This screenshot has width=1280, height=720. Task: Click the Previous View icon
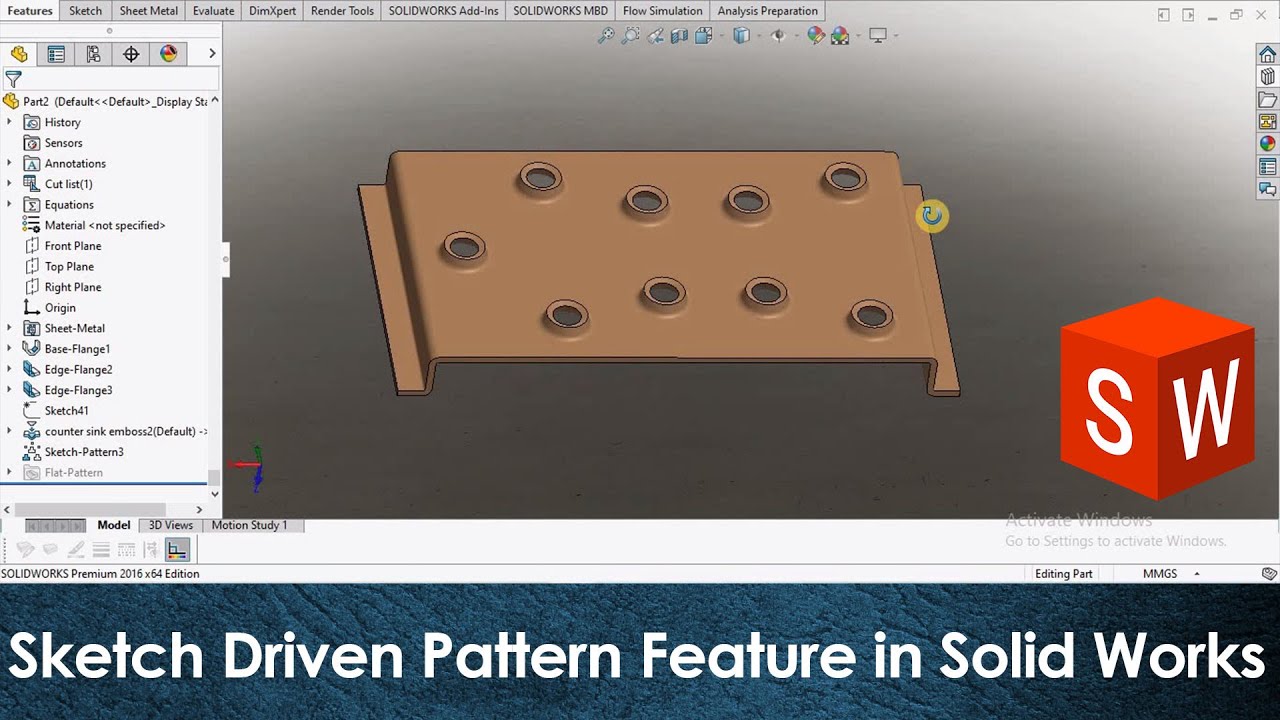(x=655, y=36)
